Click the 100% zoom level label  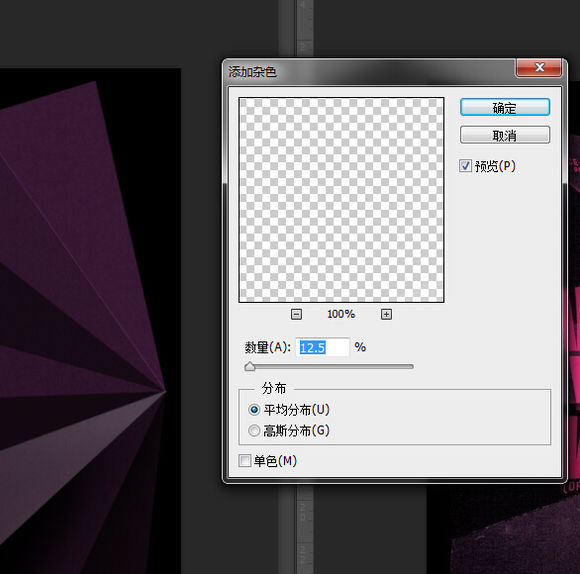coord(341,314)
